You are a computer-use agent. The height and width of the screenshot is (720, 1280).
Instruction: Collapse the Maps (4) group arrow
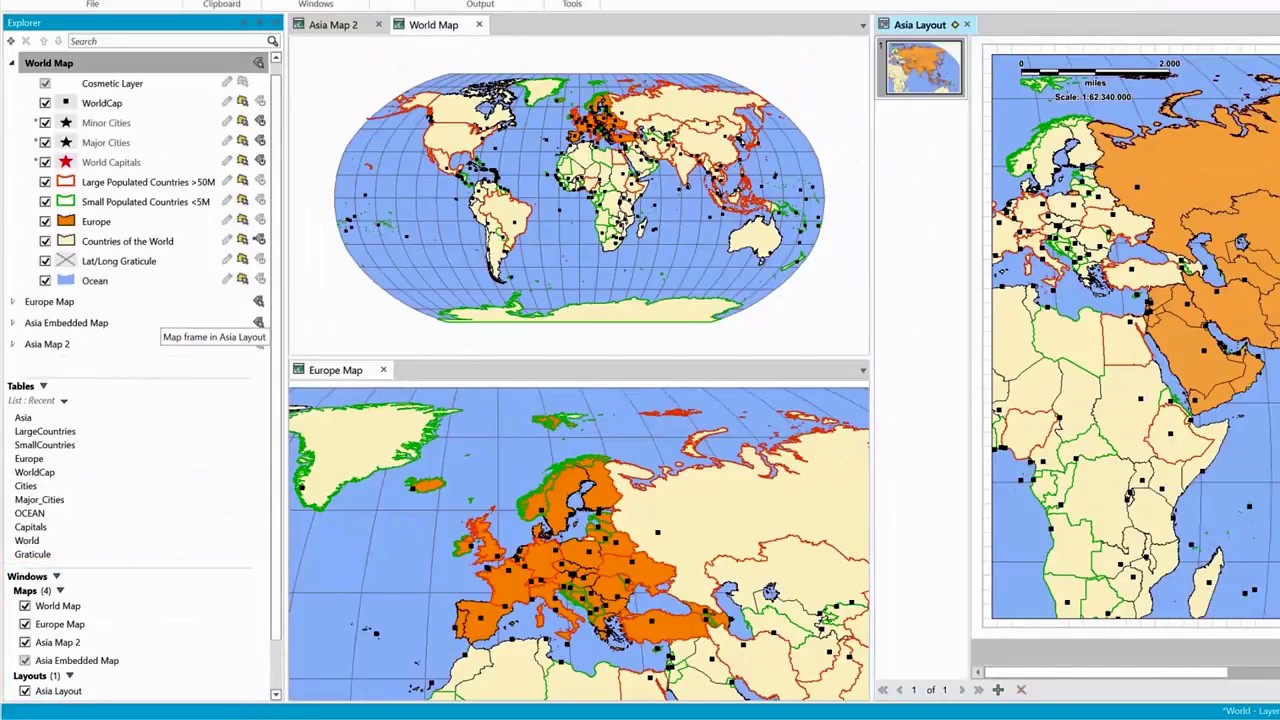click(60, 591)
